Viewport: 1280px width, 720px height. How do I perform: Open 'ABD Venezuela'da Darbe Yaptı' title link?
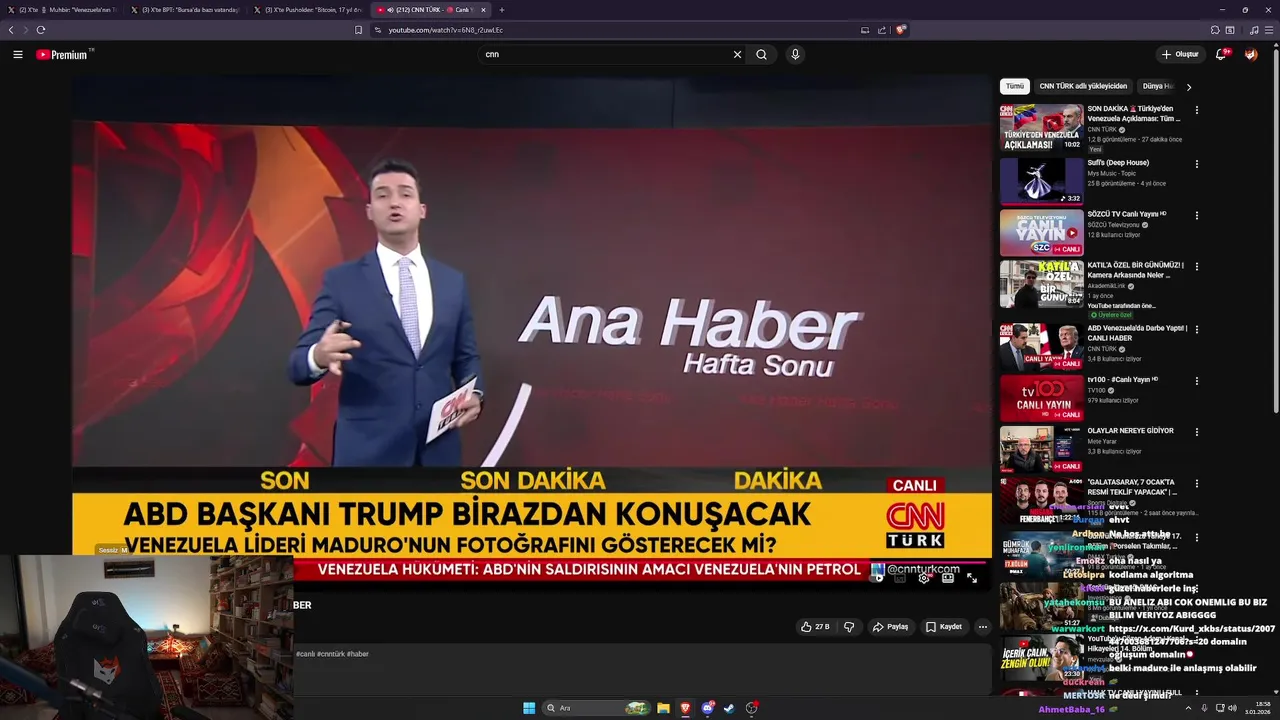coord(1137,333)
